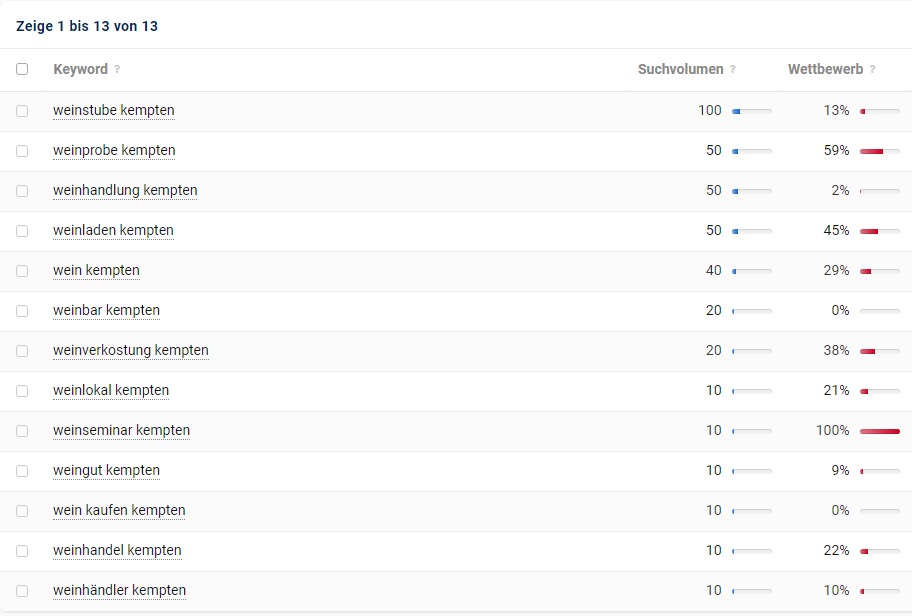This screenshot has height=616, width=912.
Task: Click the help icon beside Suchvolumen
Action: 733,70
